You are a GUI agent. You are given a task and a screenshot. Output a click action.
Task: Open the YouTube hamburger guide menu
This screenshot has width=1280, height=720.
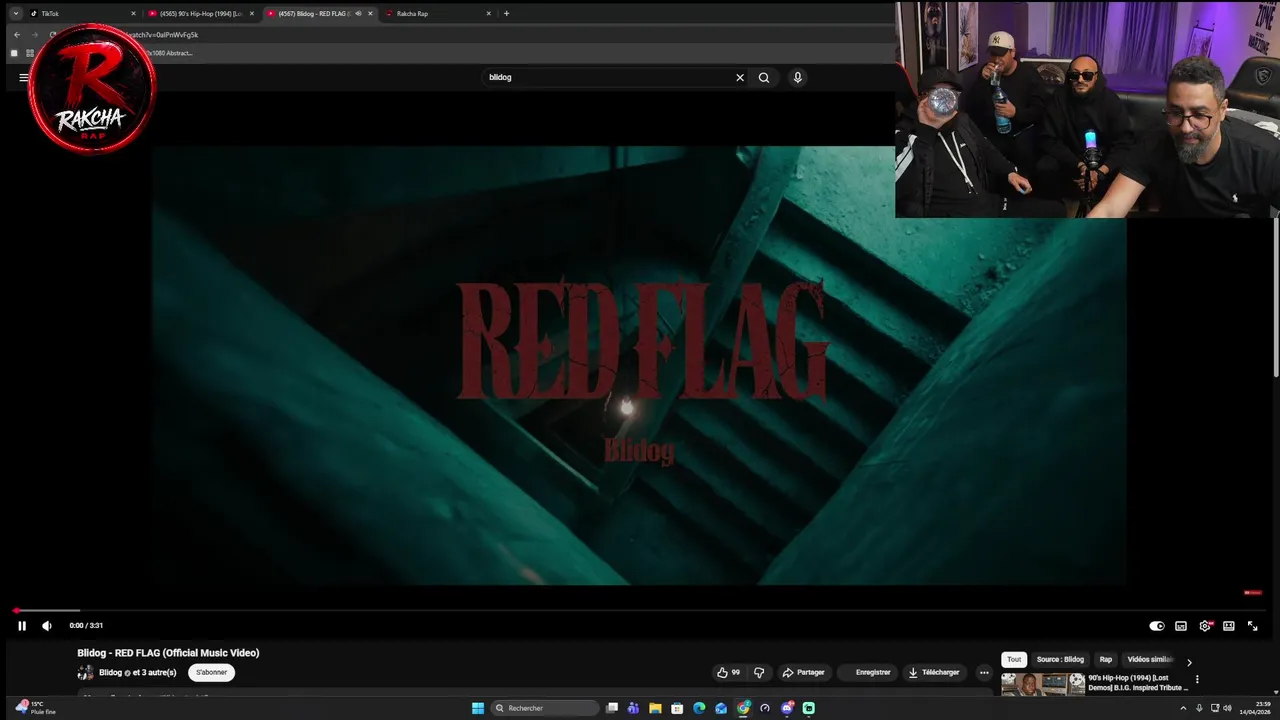coord(23,77)
